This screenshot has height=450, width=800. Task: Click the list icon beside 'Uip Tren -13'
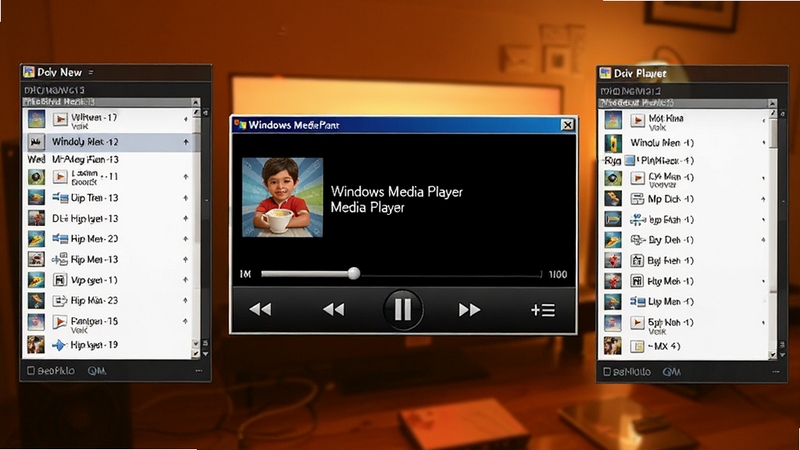60,197
